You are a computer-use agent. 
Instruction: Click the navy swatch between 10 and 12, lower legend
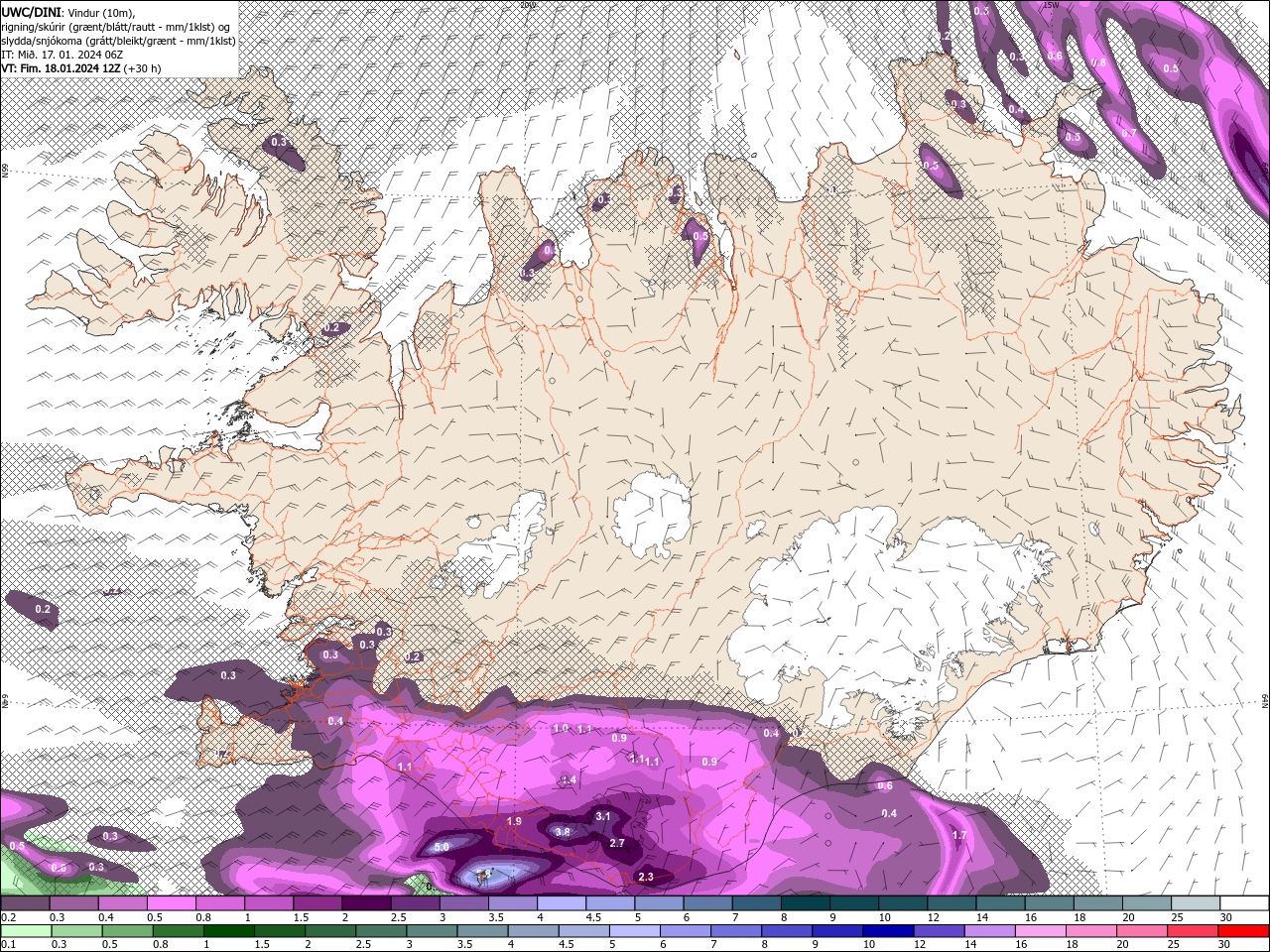click(887, 931)
